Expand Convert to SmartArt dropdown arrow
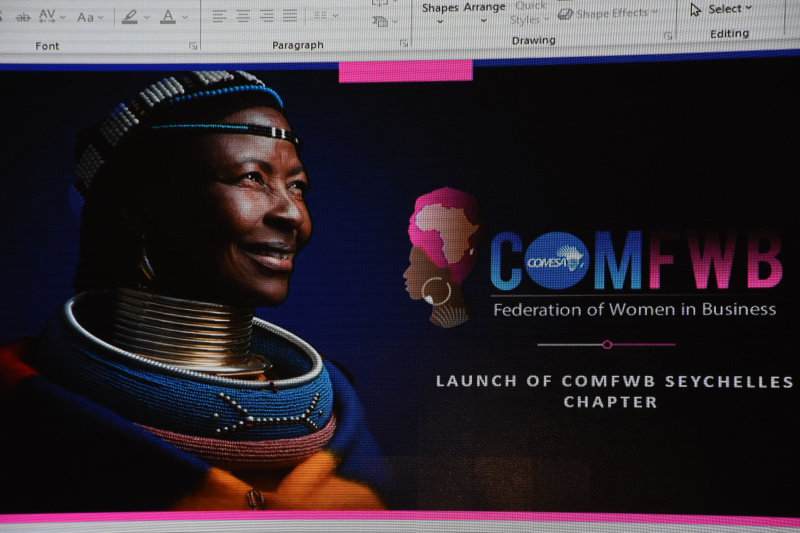 (x=395, y=22)
